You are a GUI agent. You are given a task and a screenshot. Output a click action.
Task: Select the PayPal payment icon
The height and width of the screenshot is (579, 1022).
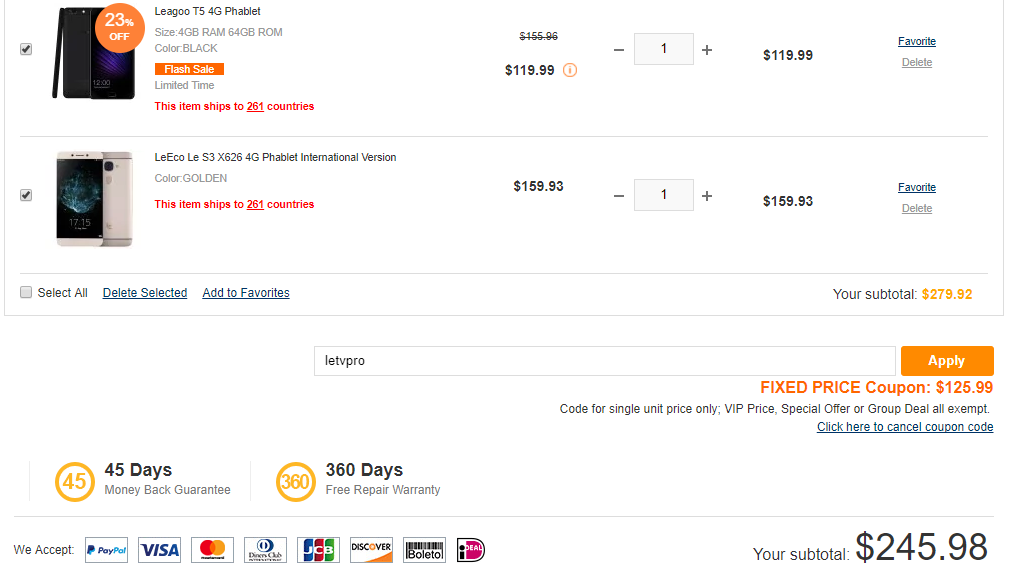[106, 550]
